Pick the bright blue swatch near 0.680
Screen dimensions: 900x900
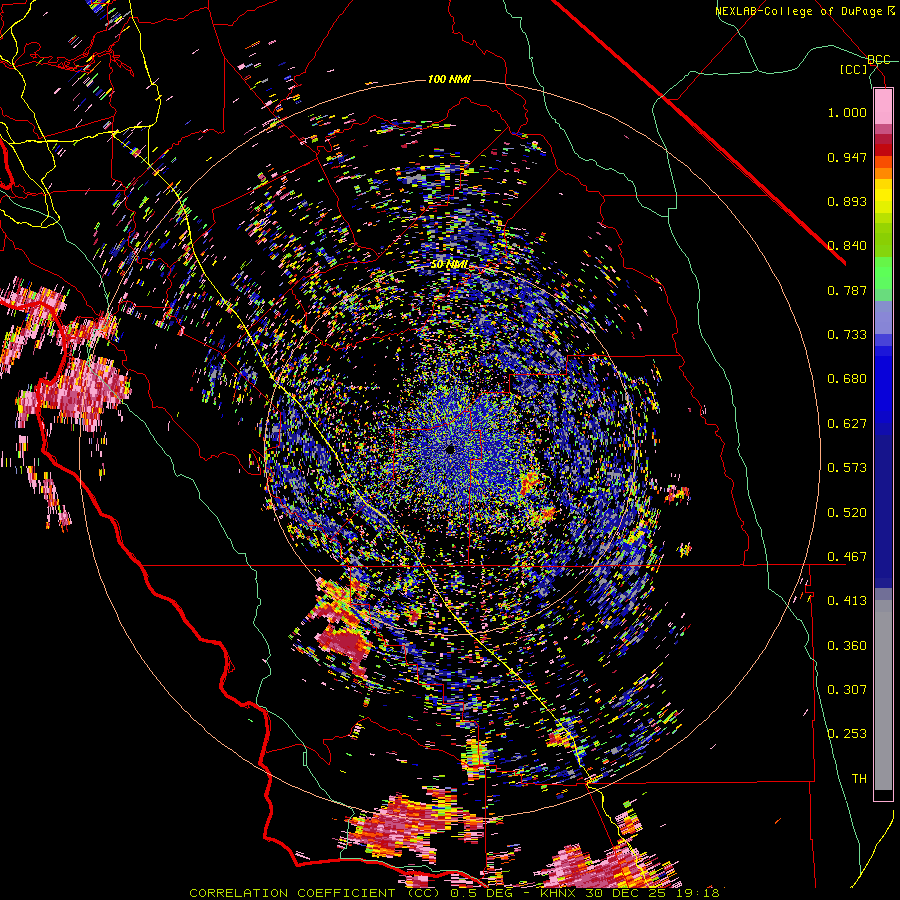[x=883, y=382]
